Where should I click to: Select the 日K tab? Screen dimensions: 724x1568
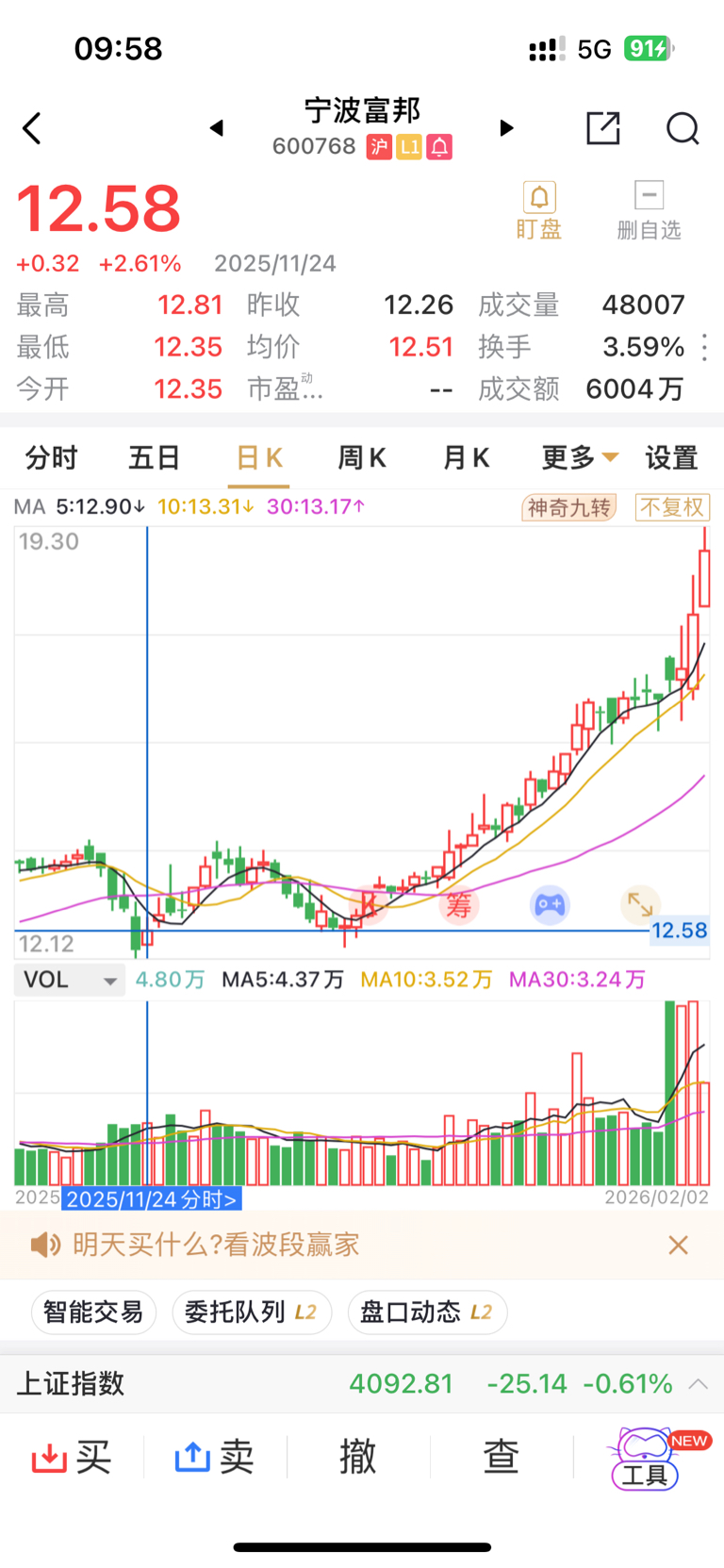259,458
